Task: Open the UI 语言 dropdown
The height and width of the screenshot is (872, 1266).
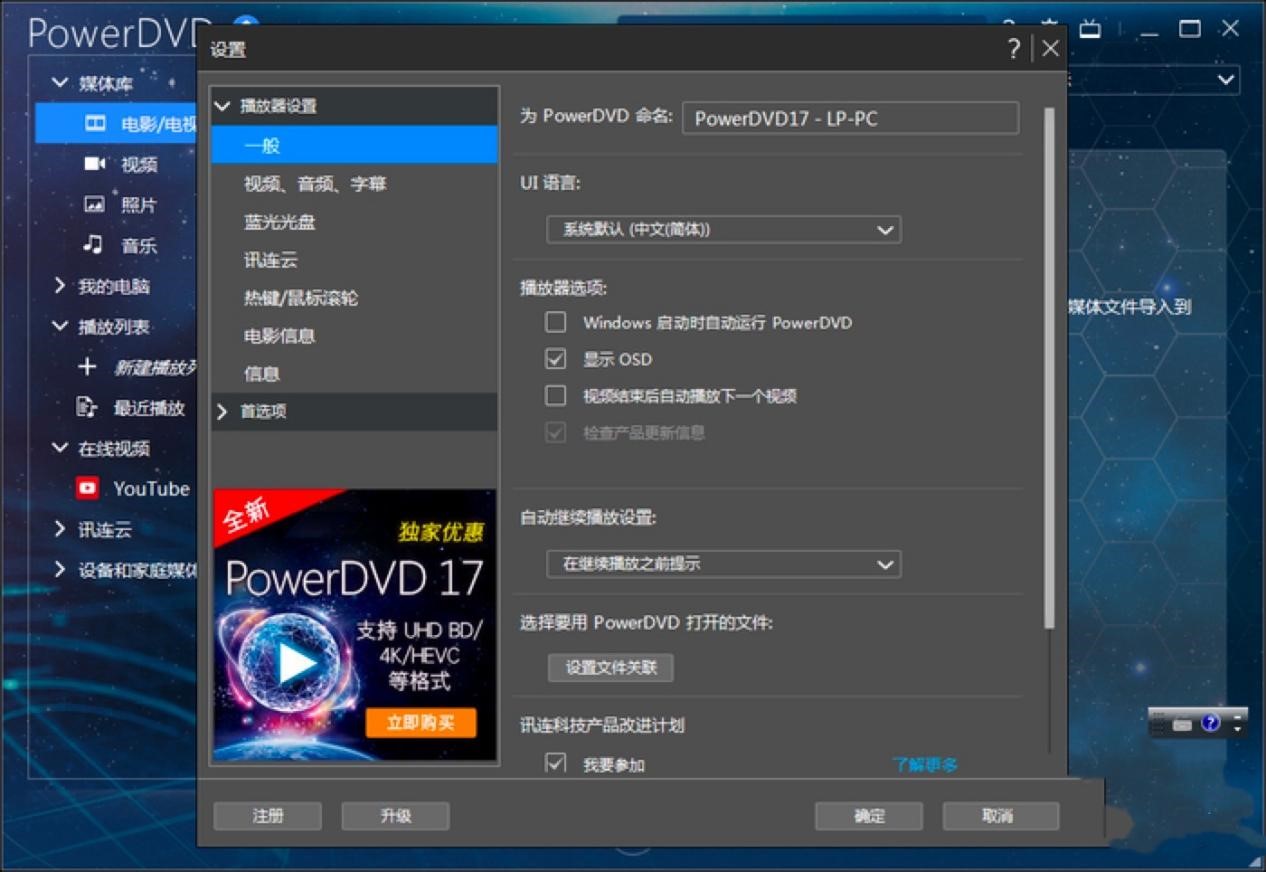Action: click(723, 229)
